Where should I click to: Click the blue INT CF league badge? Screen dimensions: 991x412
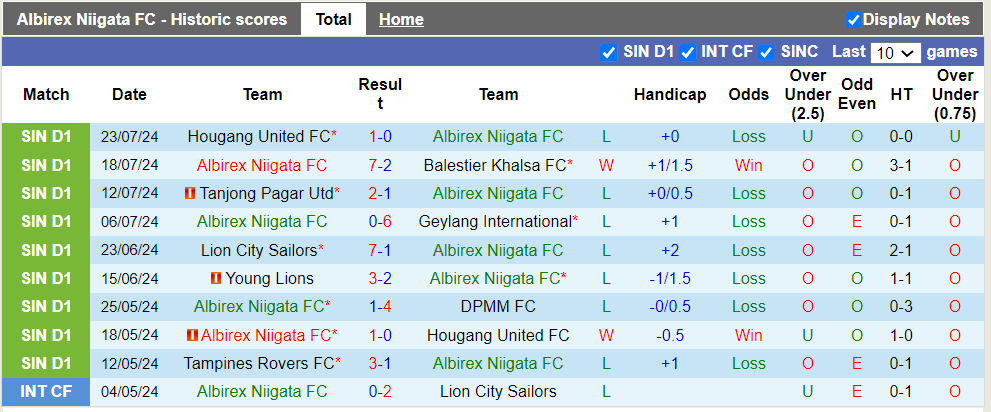[x=46, y=392]
